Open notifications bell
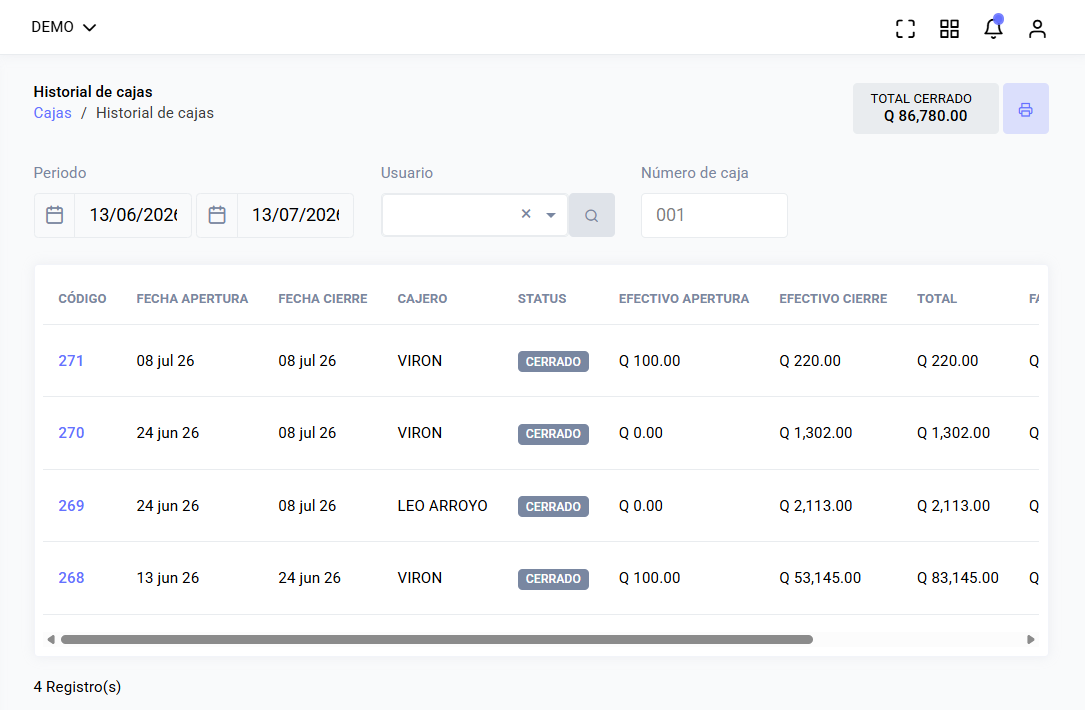 tap(994, 28)
